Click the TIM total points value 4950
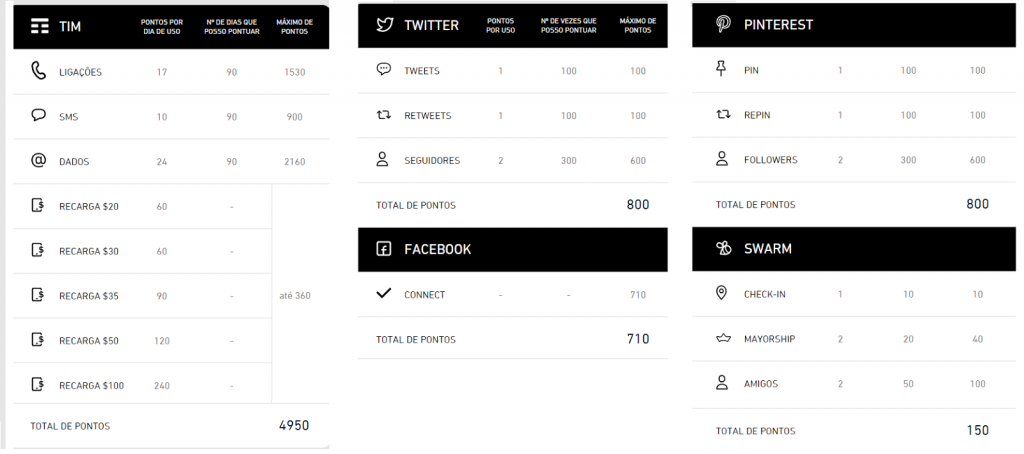 294,425
